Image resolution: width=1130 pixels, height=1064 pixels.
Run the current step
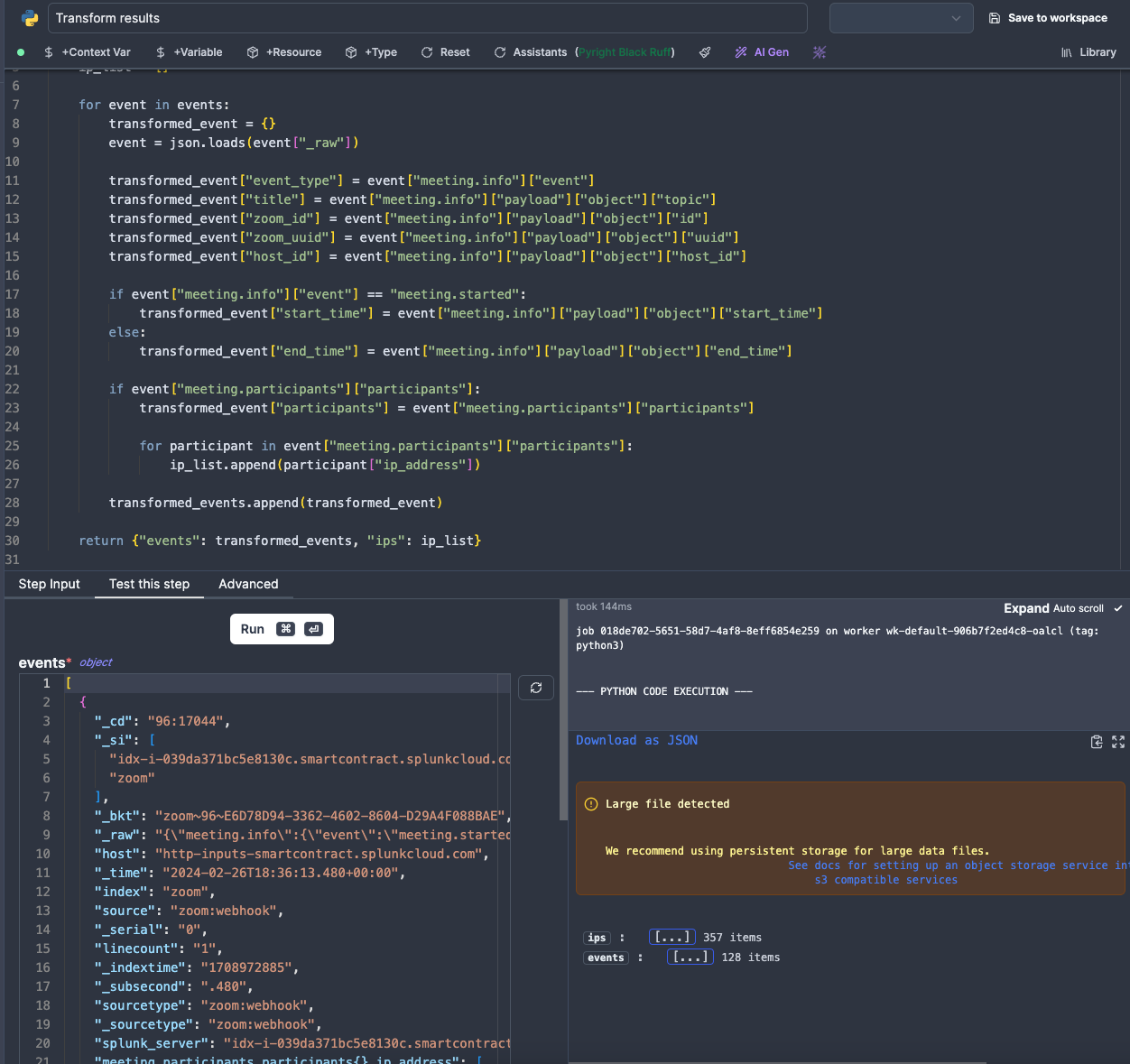(282, 629)
